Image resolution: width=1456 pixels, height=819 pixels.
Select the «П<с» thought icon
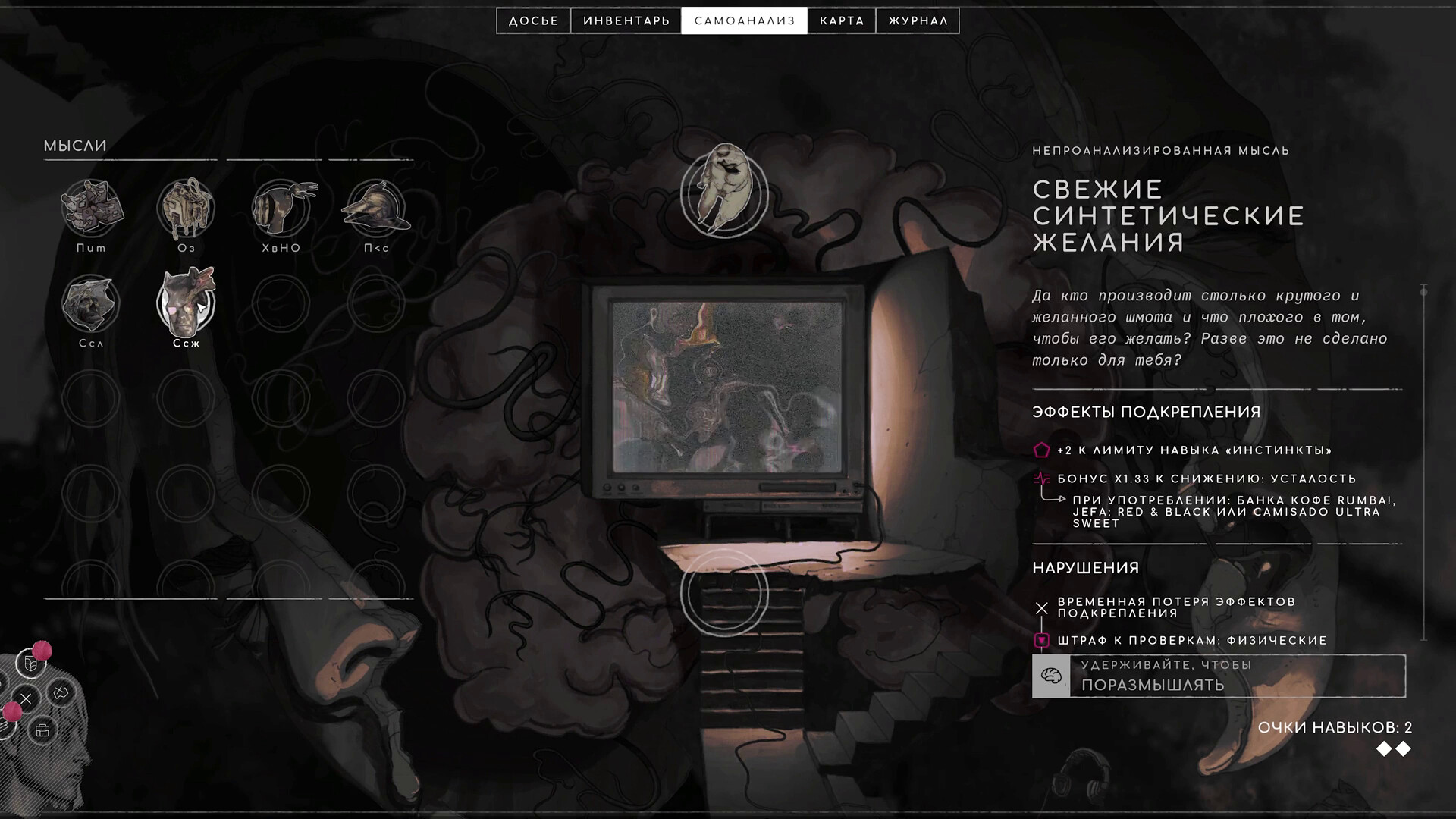376,208
